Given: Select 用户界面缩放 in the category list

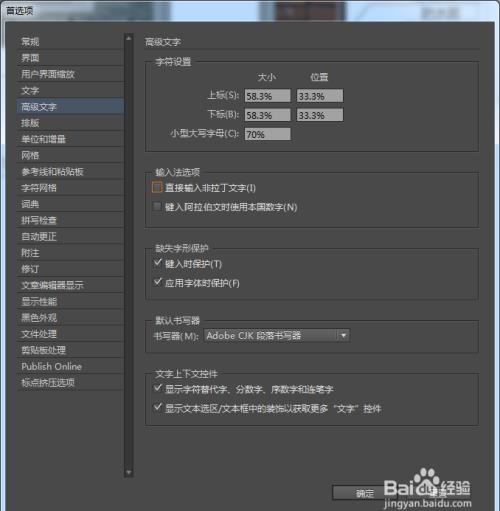Looking at the screenshot, I should pos(70,74).
